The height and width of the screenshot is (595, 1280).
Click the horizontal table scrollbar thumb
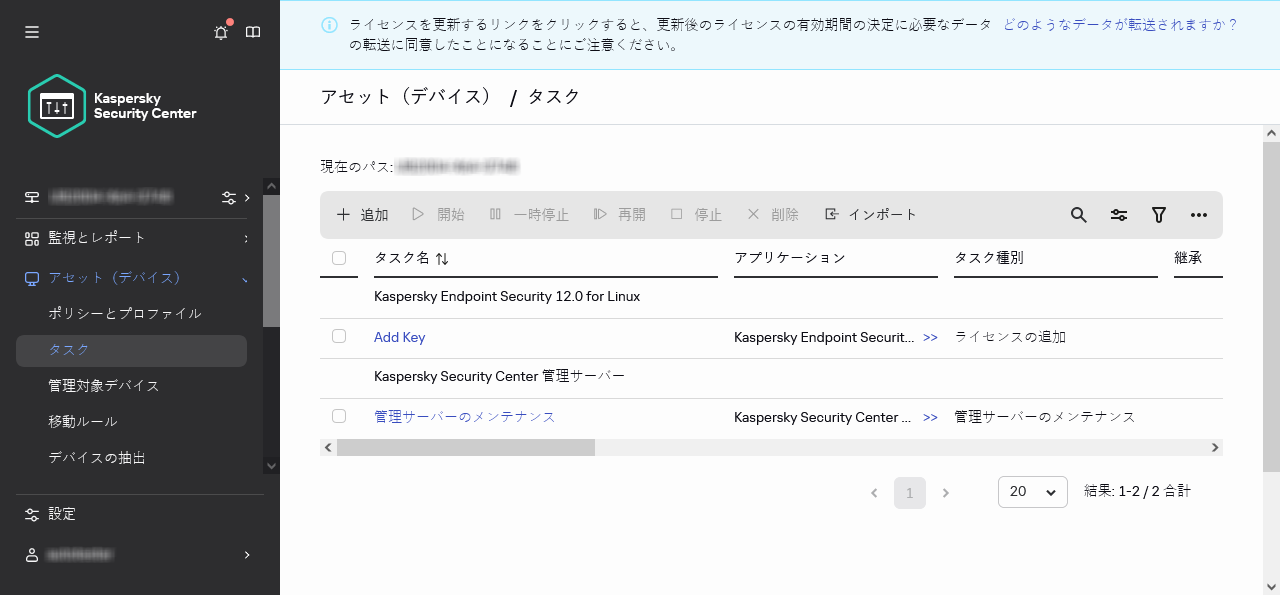tap(465, 448)
